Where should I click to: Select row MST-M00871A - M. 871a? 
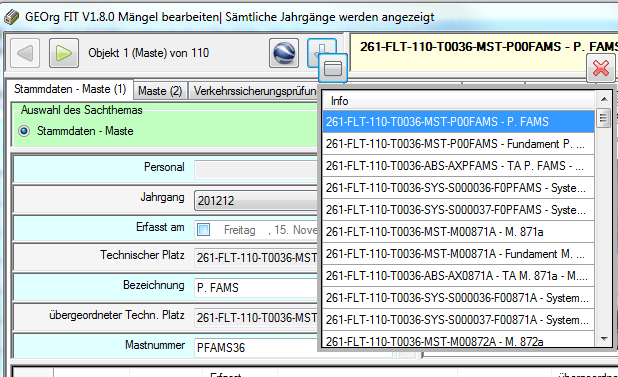point(458,232)
